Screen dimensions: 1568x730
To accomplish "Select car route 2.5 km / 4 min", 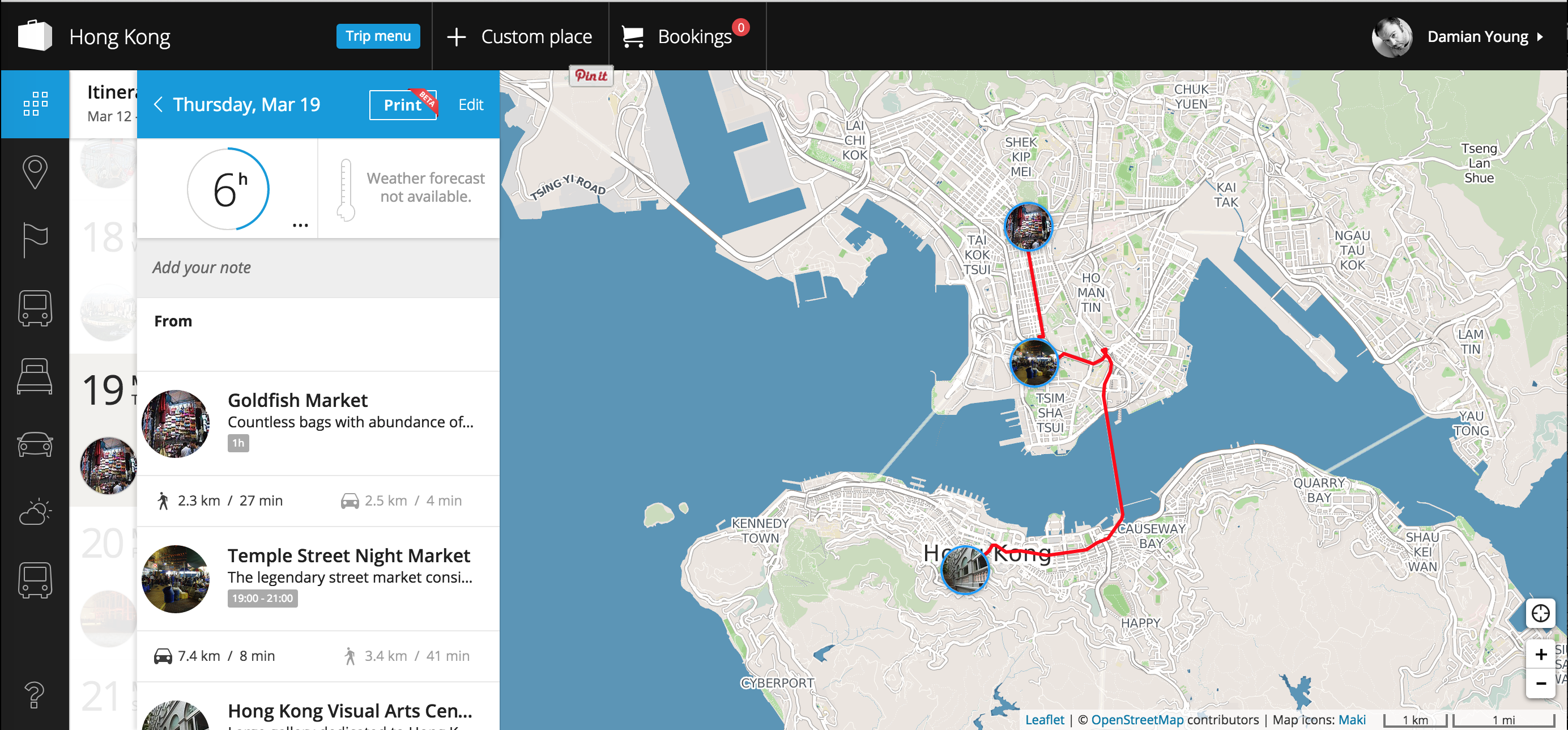I will (x=402, y=500).
